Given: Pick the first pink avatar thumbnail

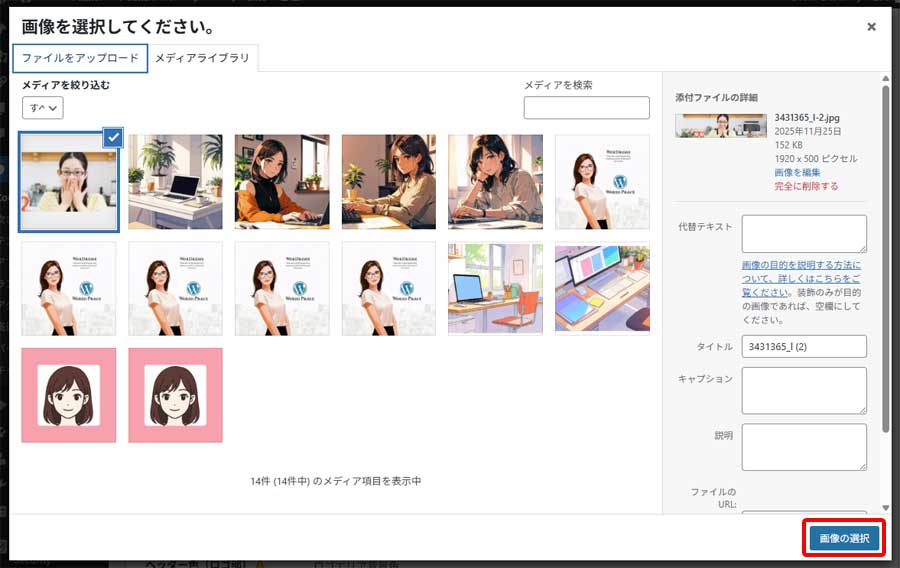Looking at the screenshot, I should pyautogui.click(x=68, y=395).
